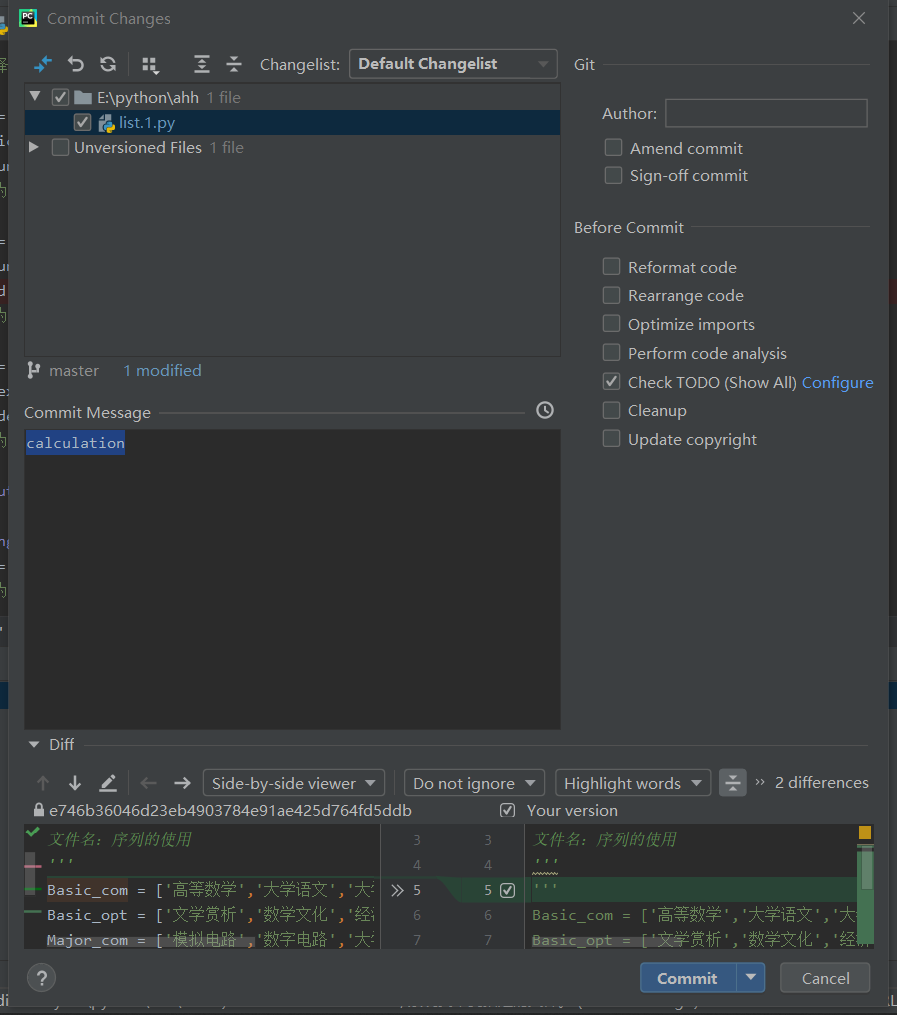Viewport: 897px width, 1015px height.
Task: Enable Amend commit
Action: coord(613,148)
